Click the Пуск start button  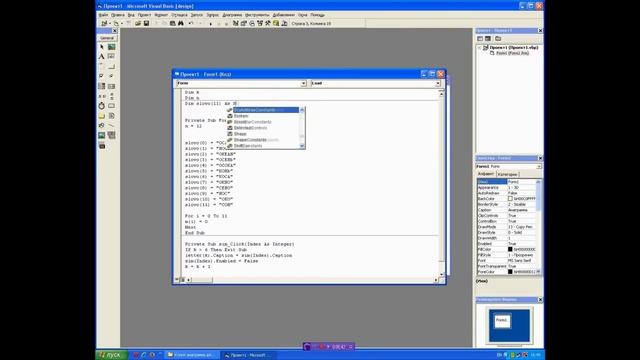[111, 355]
